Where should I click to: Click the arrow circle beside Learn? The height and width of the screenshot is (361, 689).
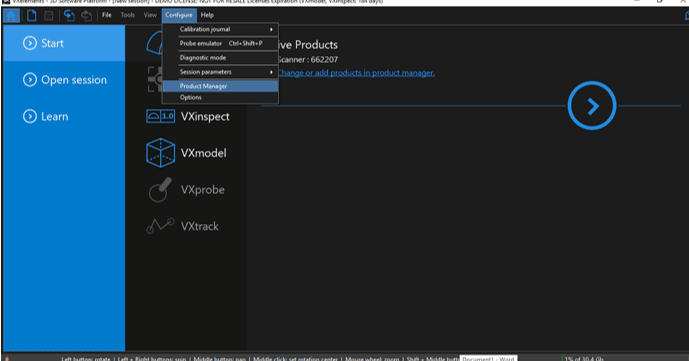(x=30, y=116)
